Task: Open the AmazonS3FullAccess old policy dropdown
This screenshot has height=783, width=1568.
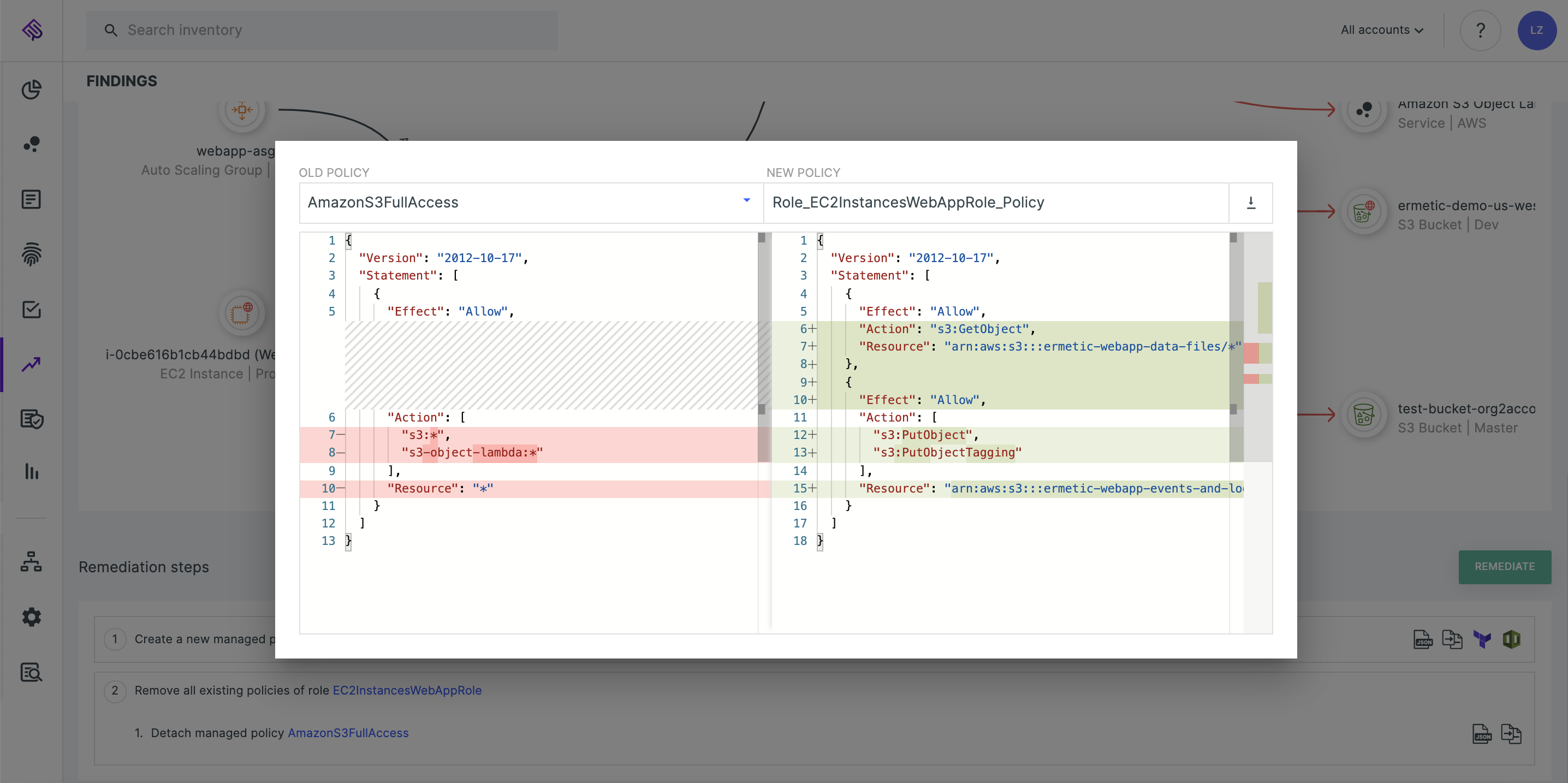Action: tap(531, 203)
